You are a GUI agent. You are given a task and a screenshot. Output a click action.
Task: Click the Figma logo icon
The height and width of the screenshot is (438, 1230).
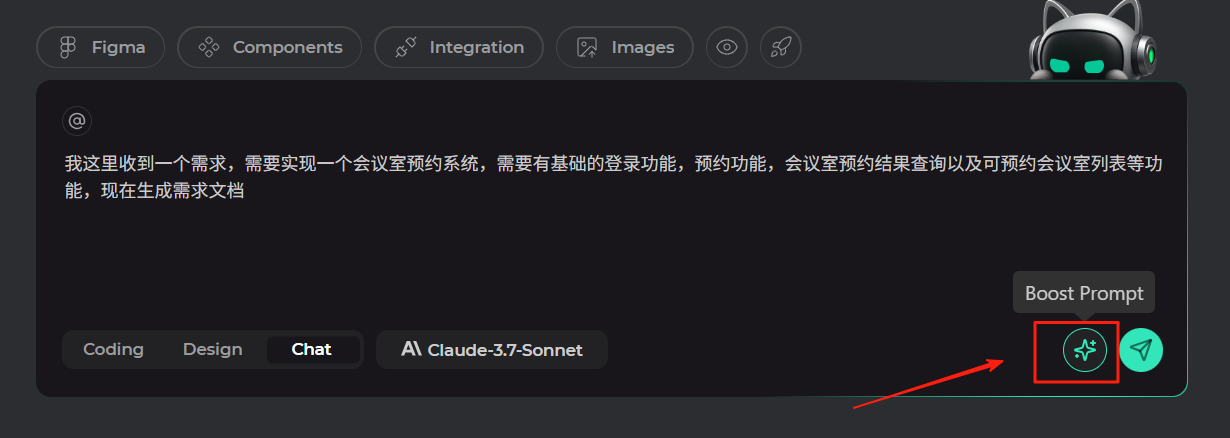point(68,47)
